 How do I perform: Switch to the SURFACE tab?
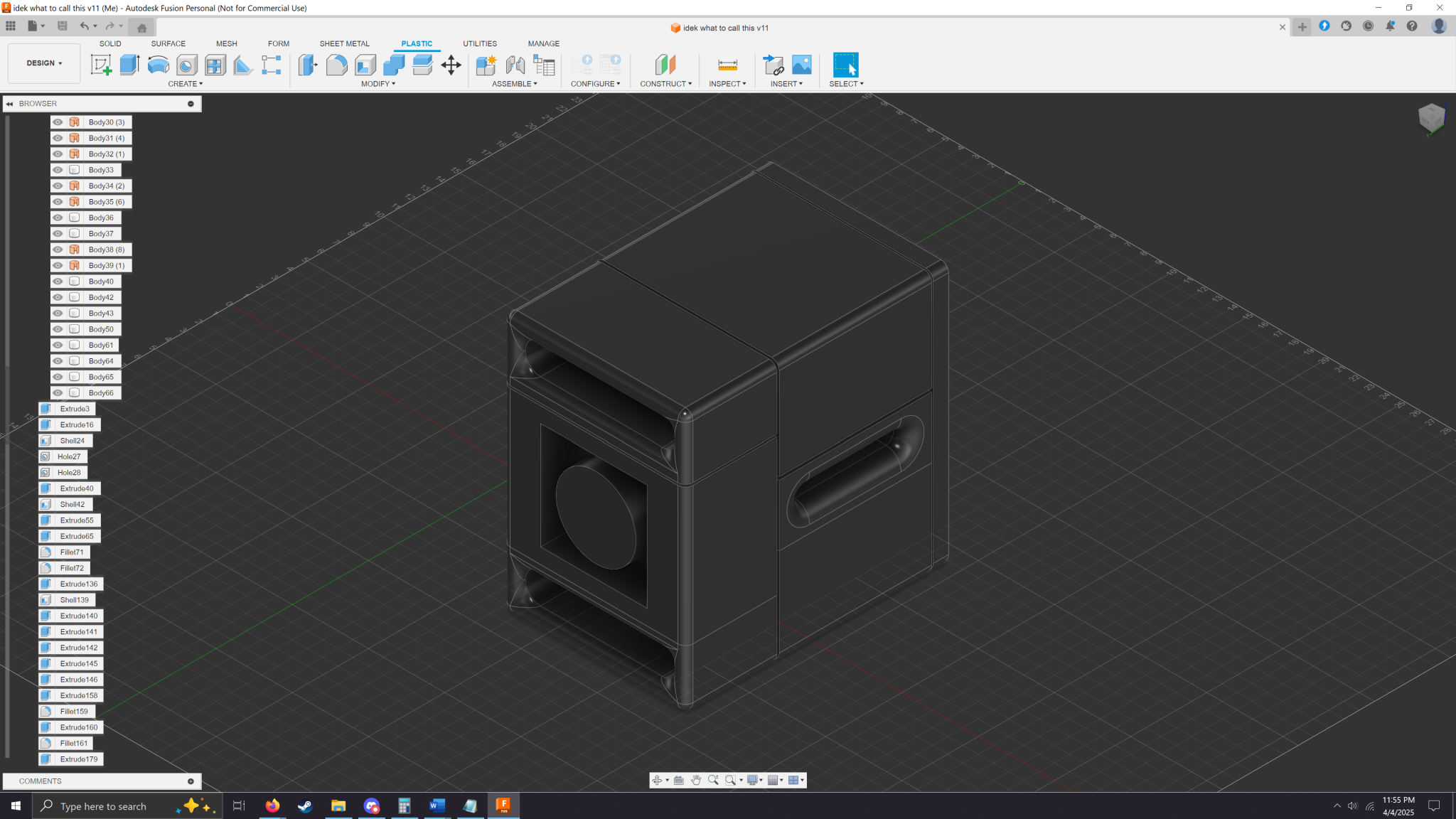coord(168,43)
